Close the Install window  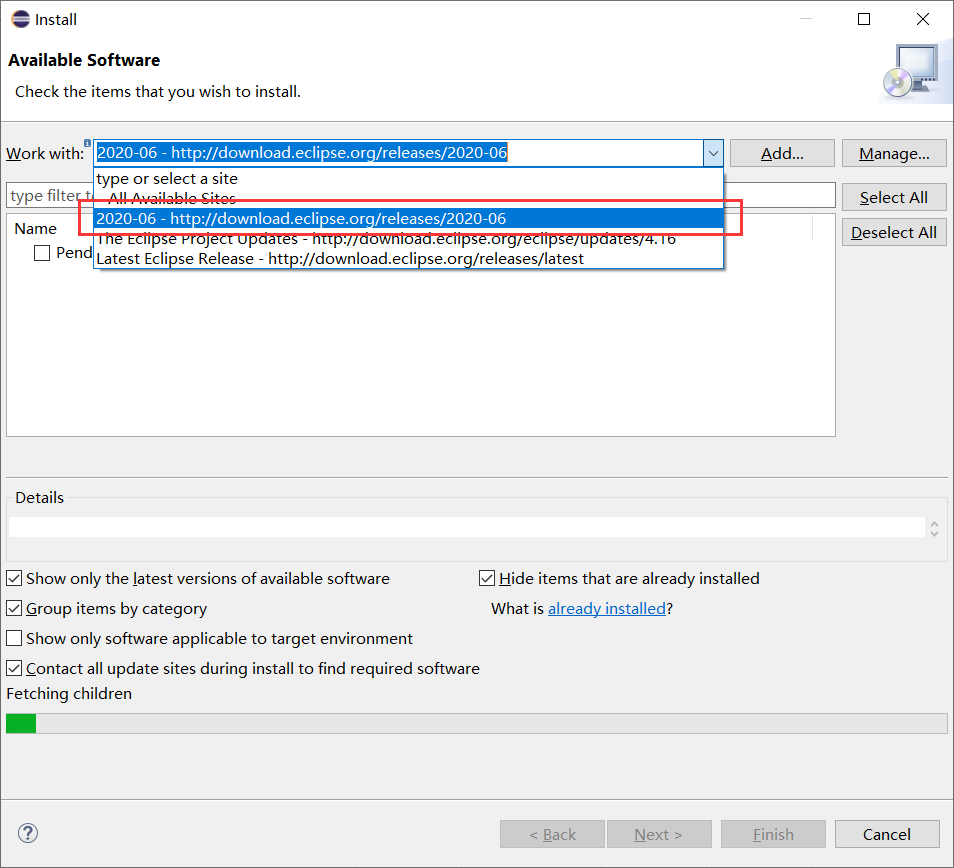tap(923, 19)
